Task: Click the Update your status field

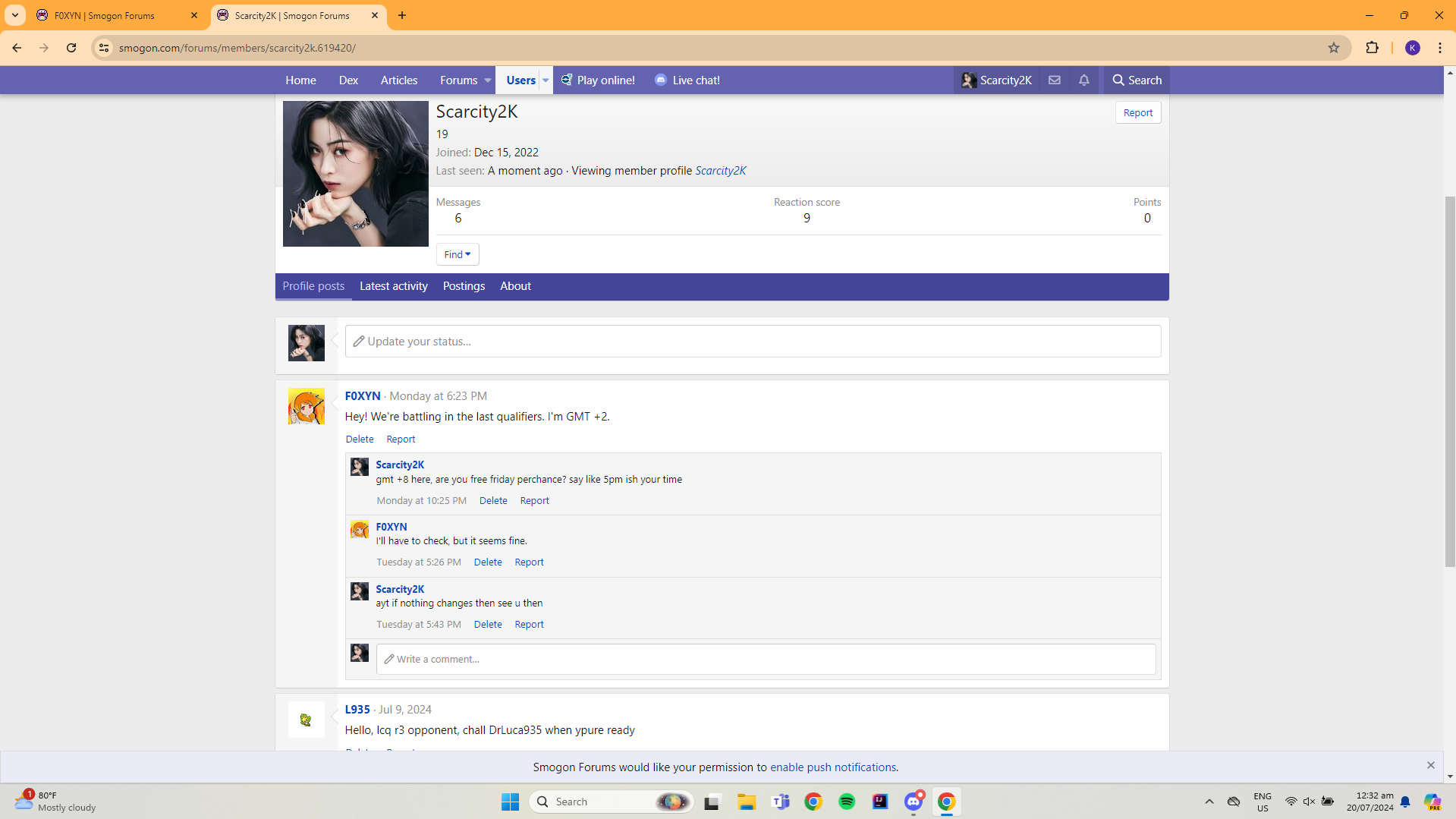Action: click(753, 341)
